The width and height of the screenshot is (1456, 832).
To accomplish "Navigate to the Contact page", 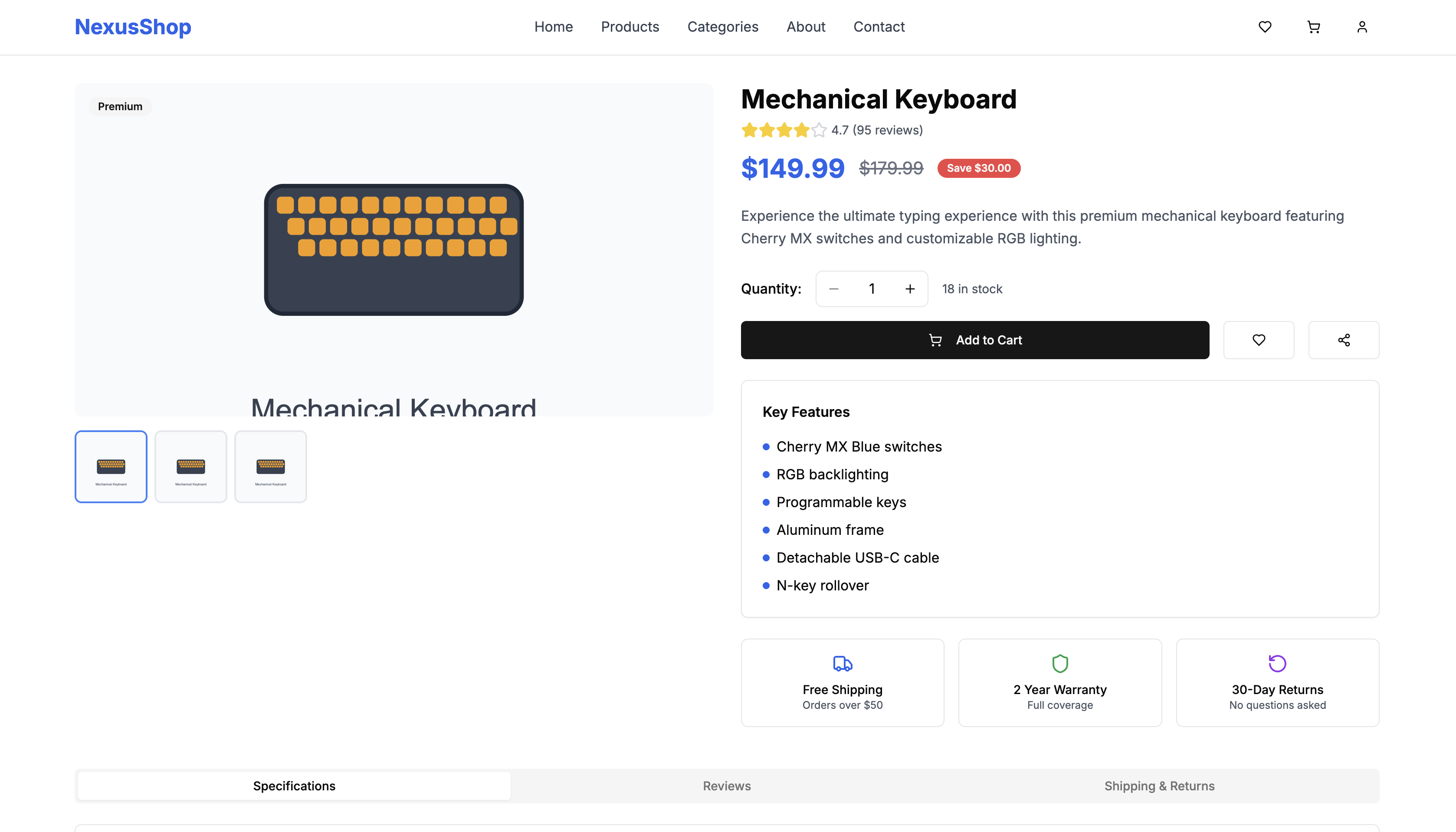I will [878, 27].
